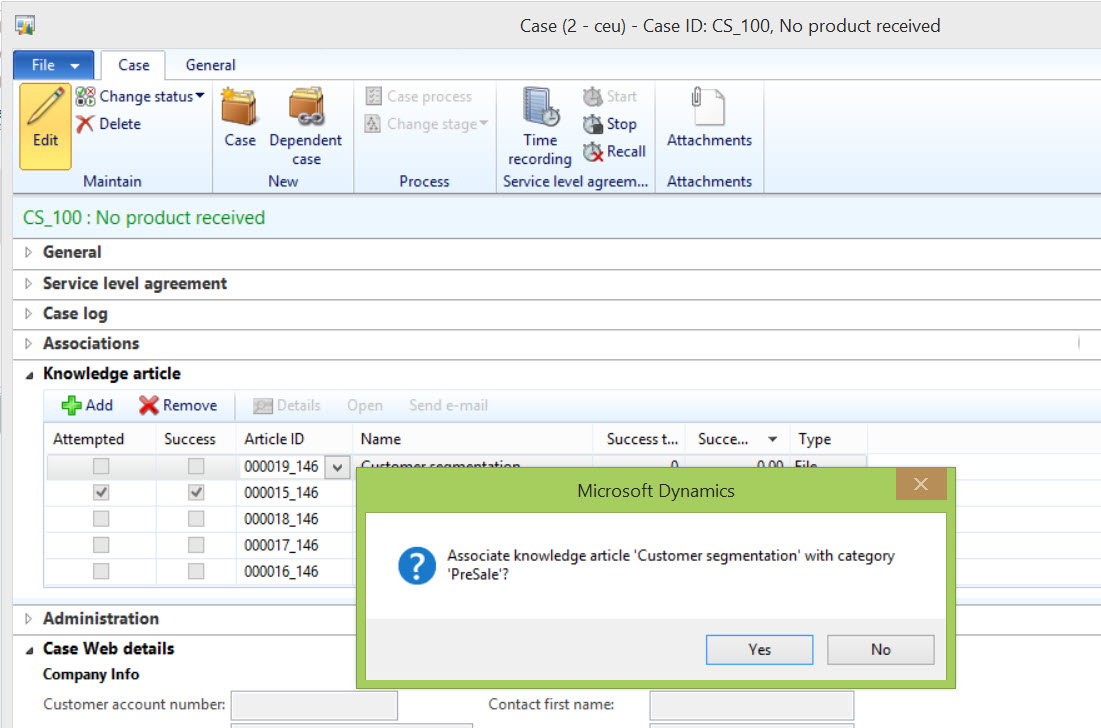The width and height of the screenshot is (1101, 728).
Task: Add a knowledge article
Action: (x=87, y=405)
